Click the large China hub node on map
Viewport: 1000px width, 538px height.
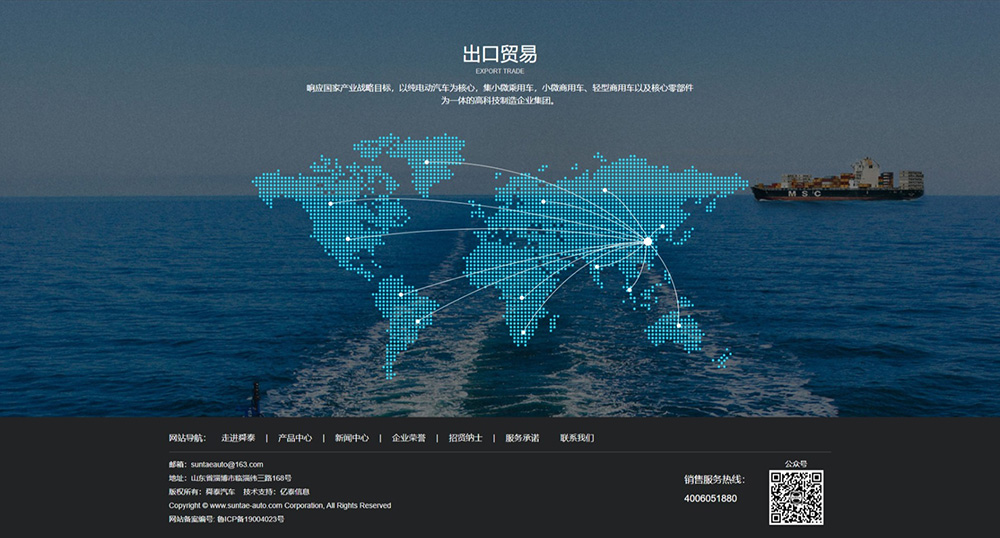(647, 241)
